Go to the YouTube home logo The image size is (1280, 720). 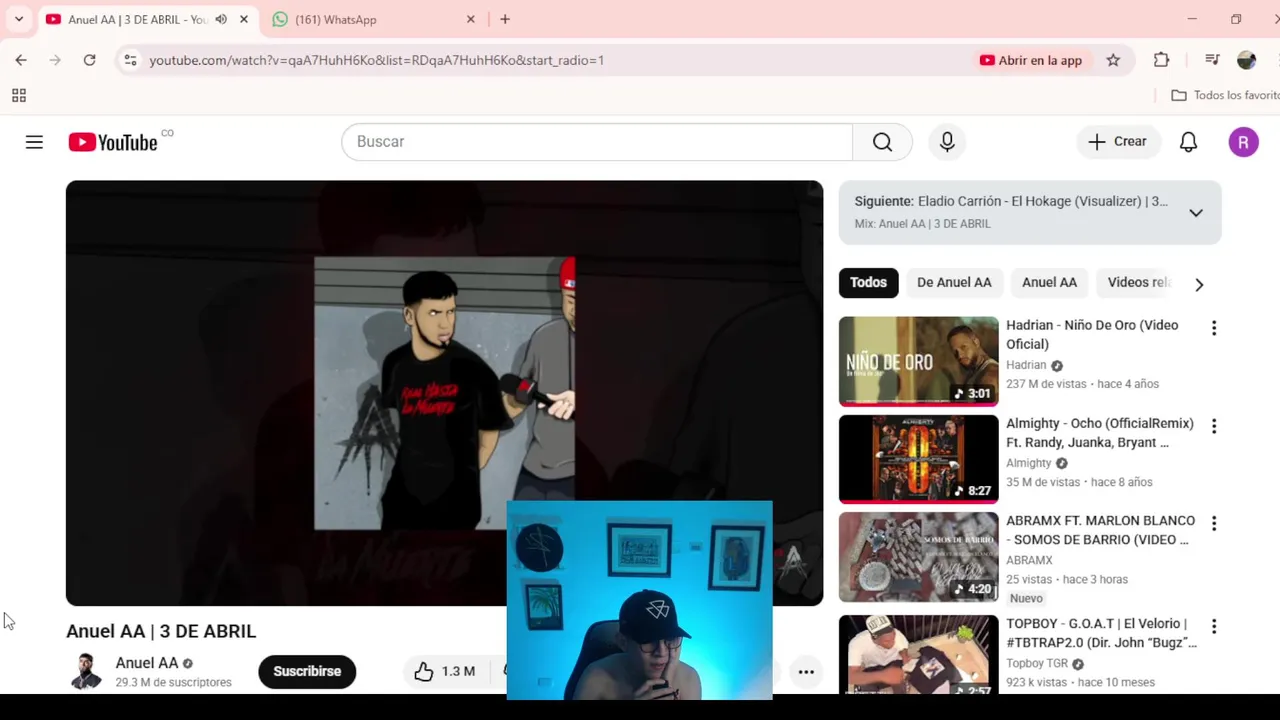tap(113, 142)
